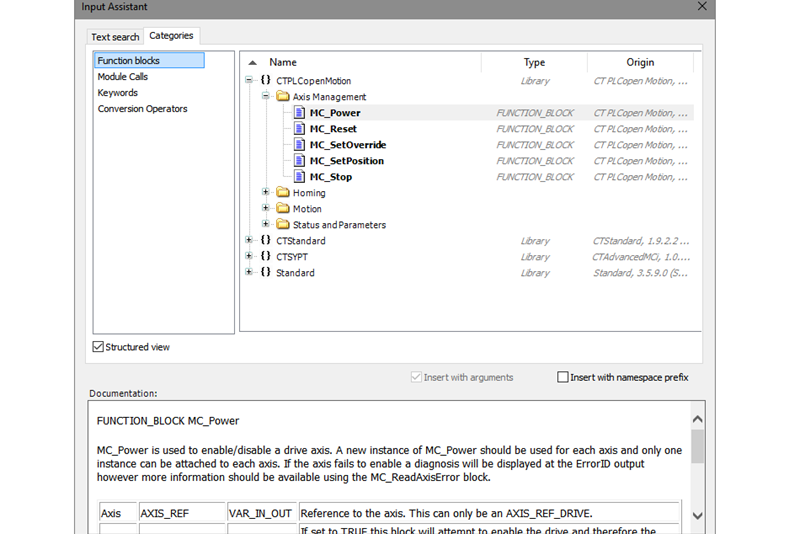Collapse the Axis Management folder

(x=265, y=96)
